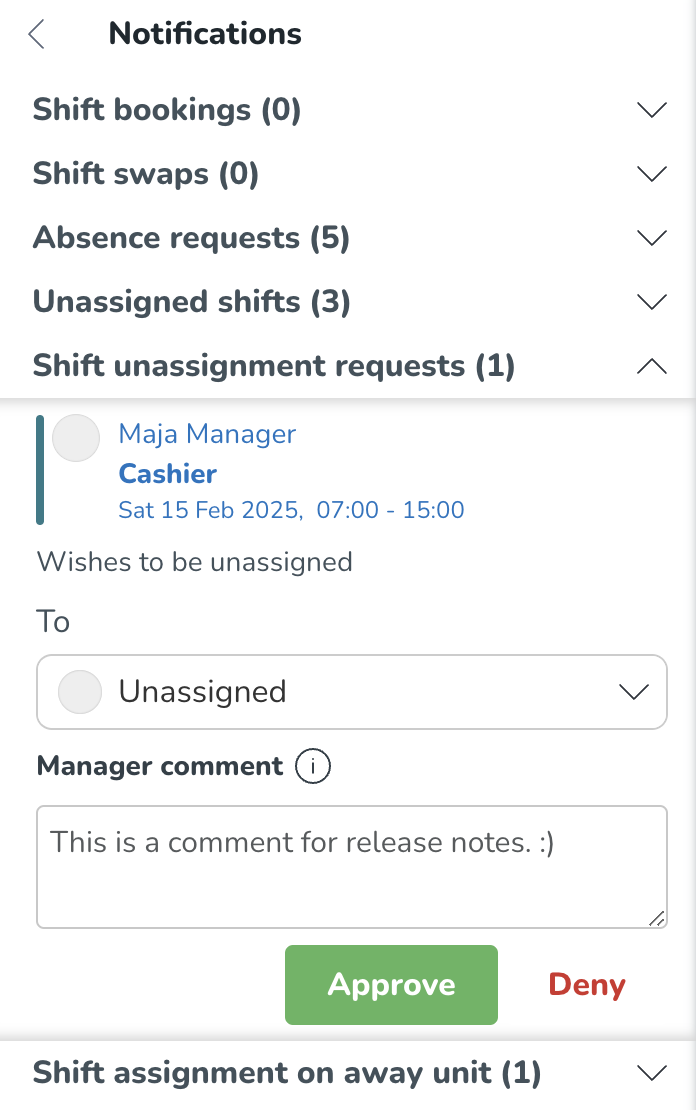Screen dimensions: 696x1110
Task: Approve the unassignment request
Action: 392,985
